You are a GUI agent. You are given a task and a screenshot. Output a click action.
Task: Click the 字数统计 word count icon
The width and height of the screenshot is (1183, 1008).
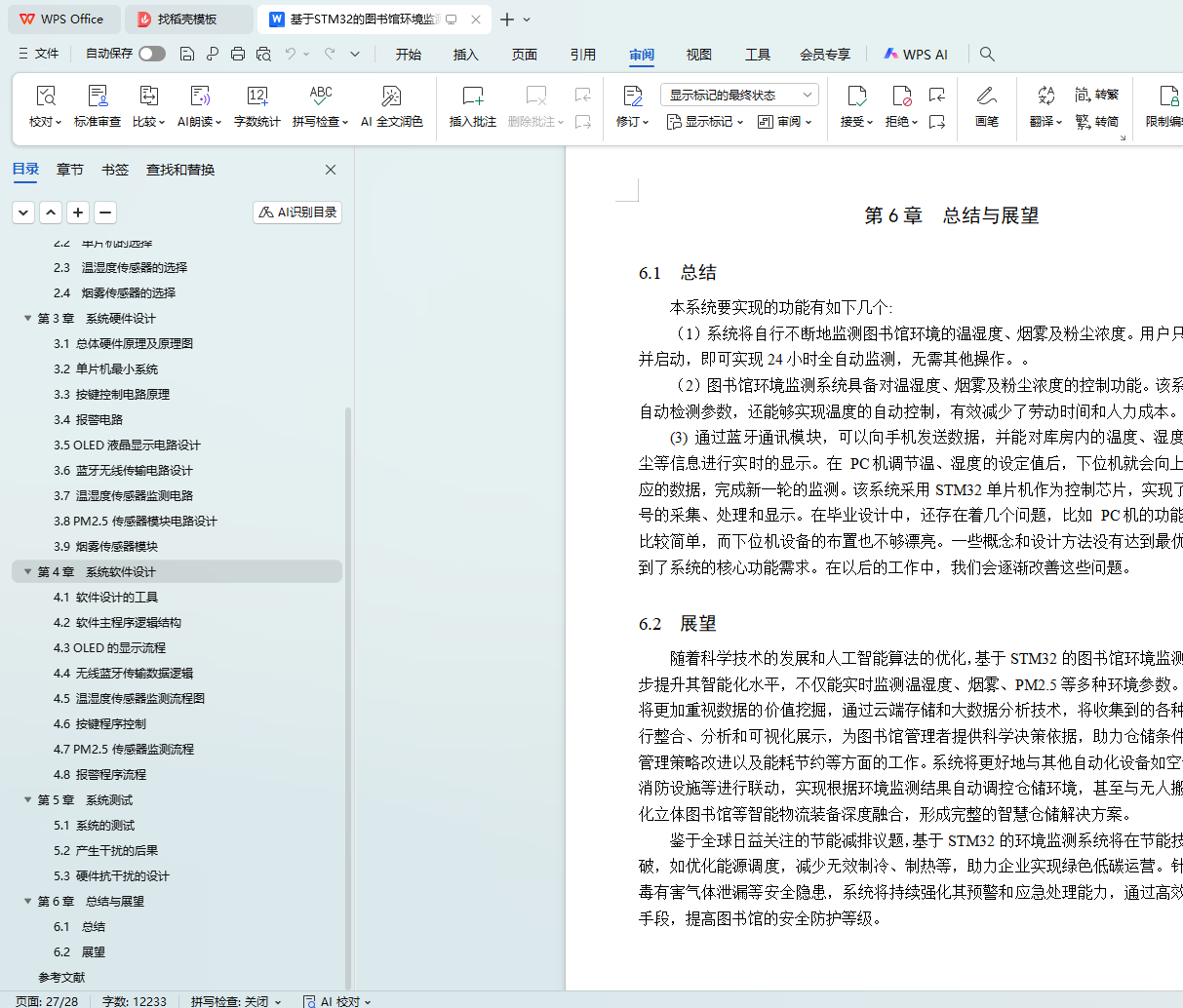[256, 97]
